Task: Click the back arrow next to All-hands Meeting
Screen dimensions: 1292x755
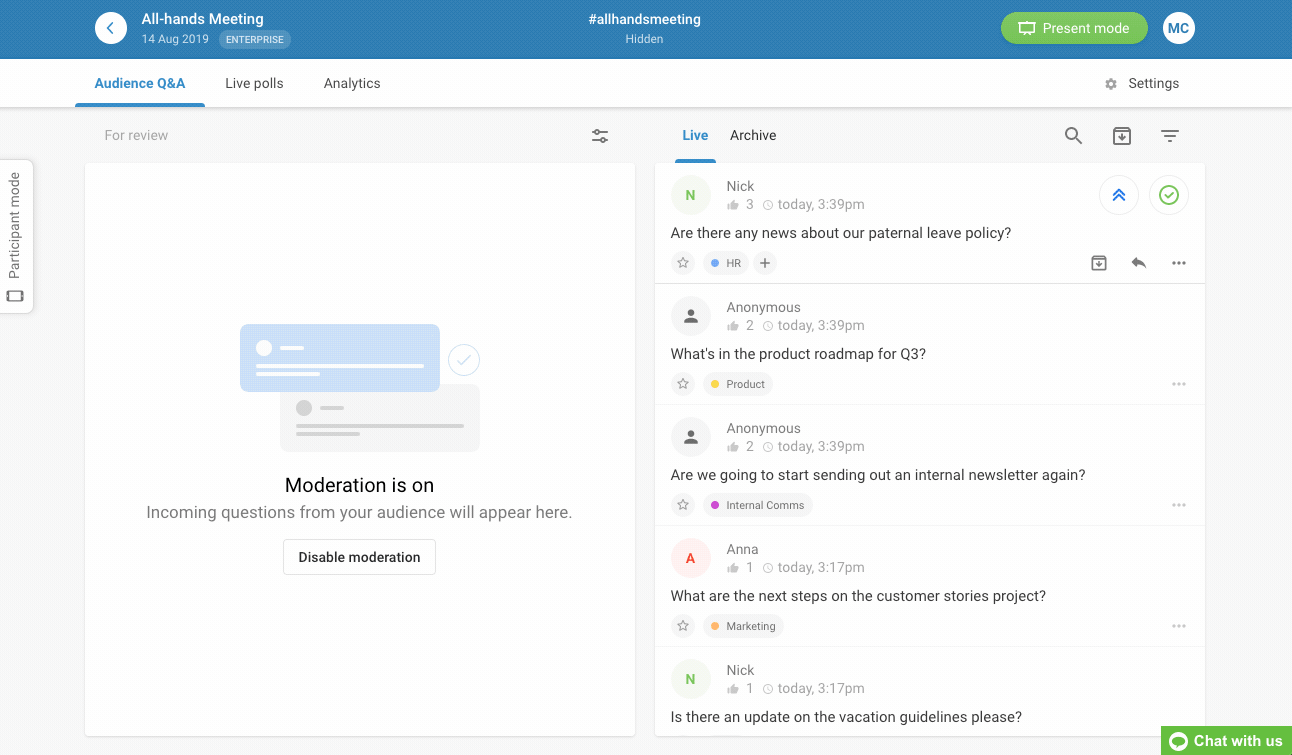Action: (111, 28)
